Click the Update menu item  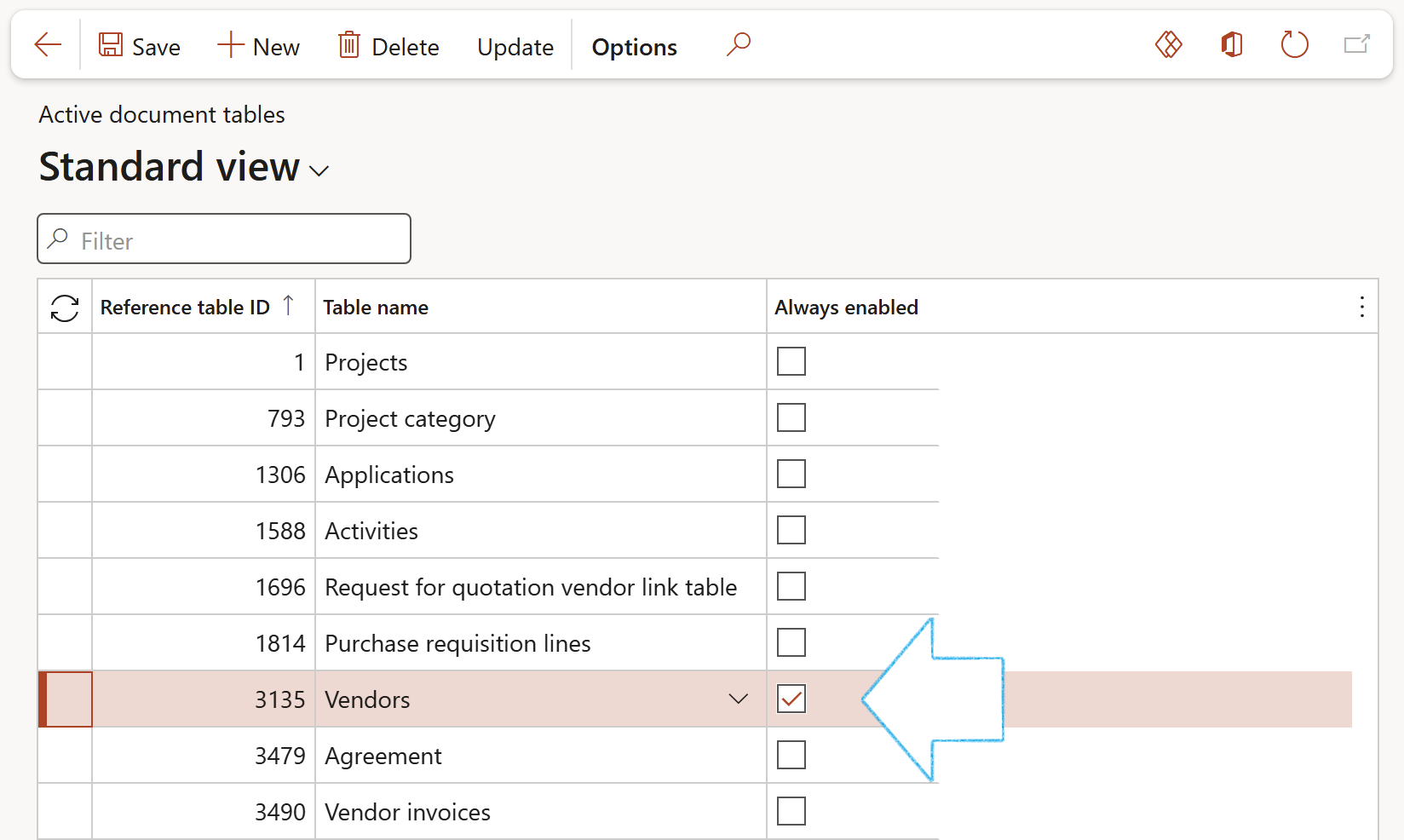pyautogui.click(x=515, y=47)
